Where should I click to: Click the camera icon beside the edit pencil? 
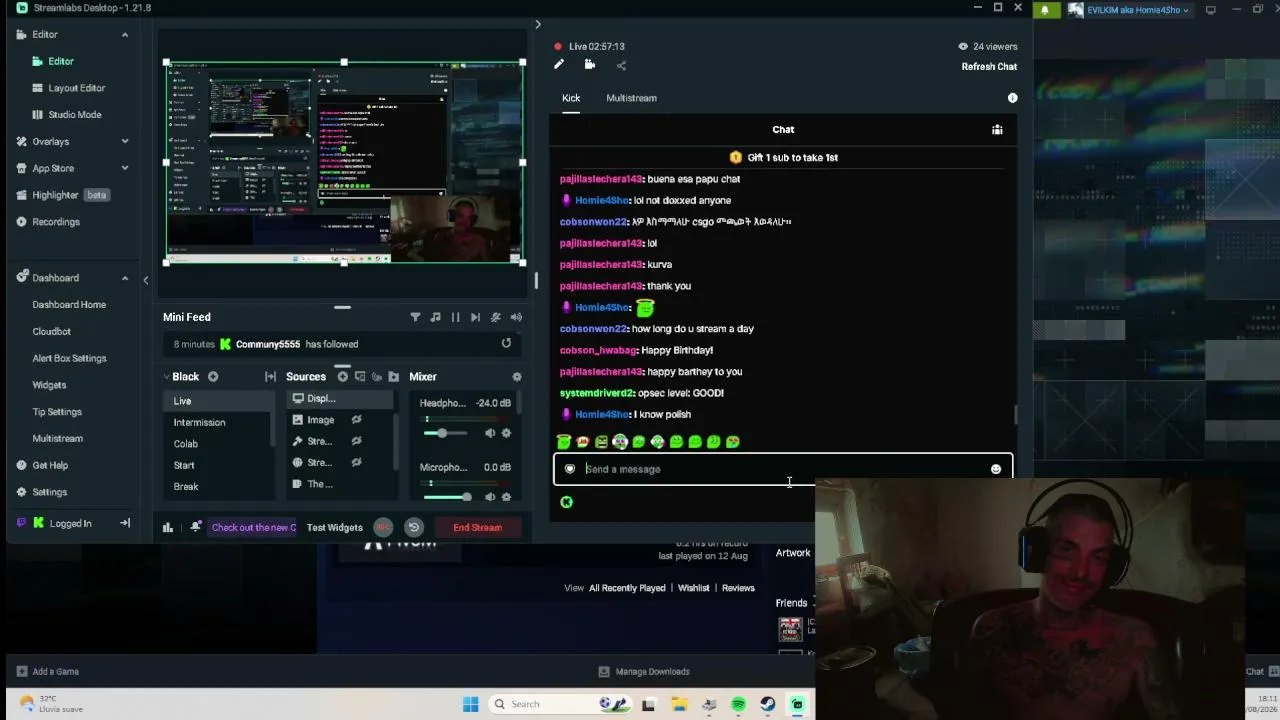click(x=590, y=65)
